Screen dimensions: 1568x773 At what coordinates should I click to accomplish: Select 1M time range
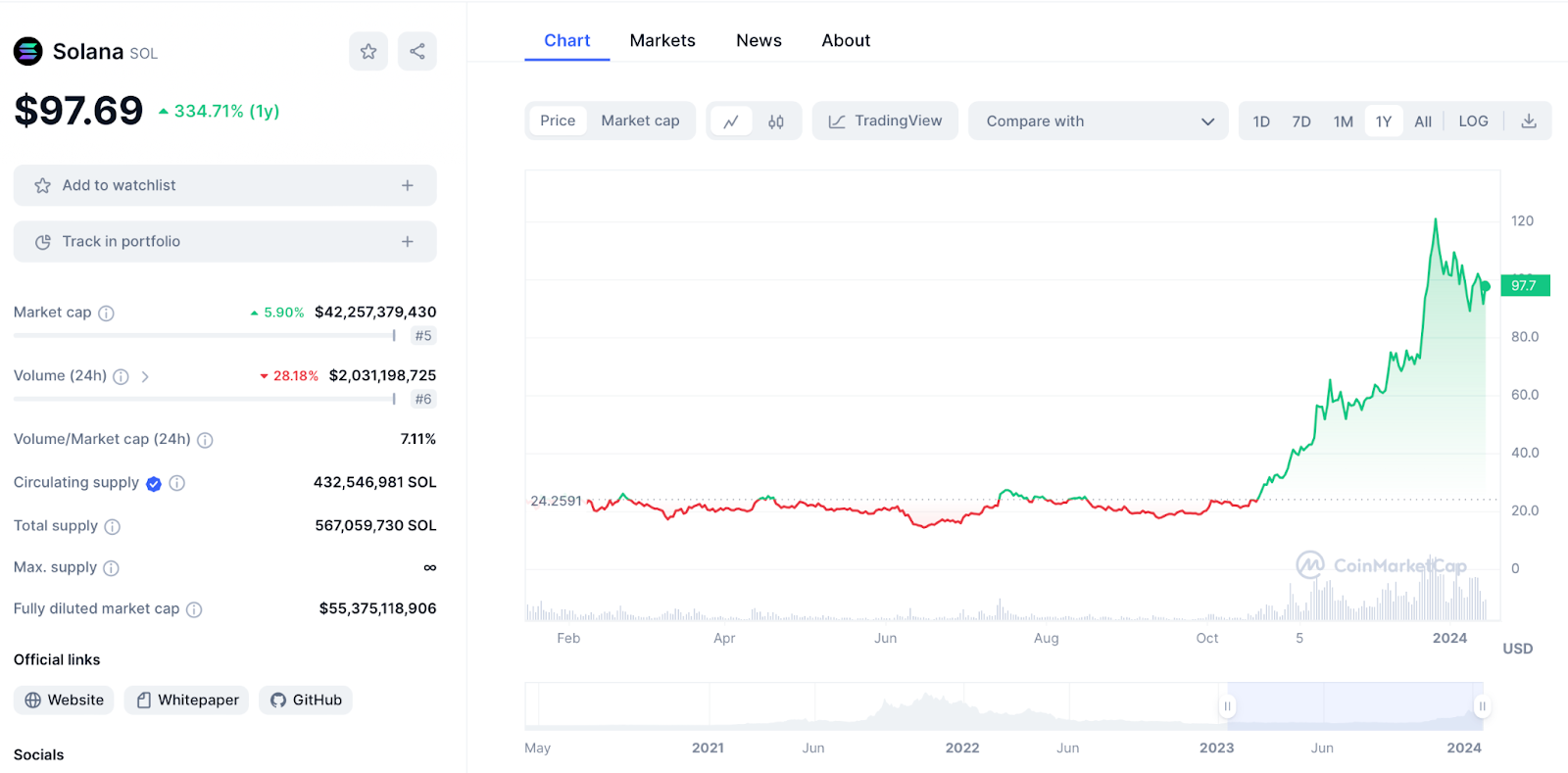tap(1343, 121)
